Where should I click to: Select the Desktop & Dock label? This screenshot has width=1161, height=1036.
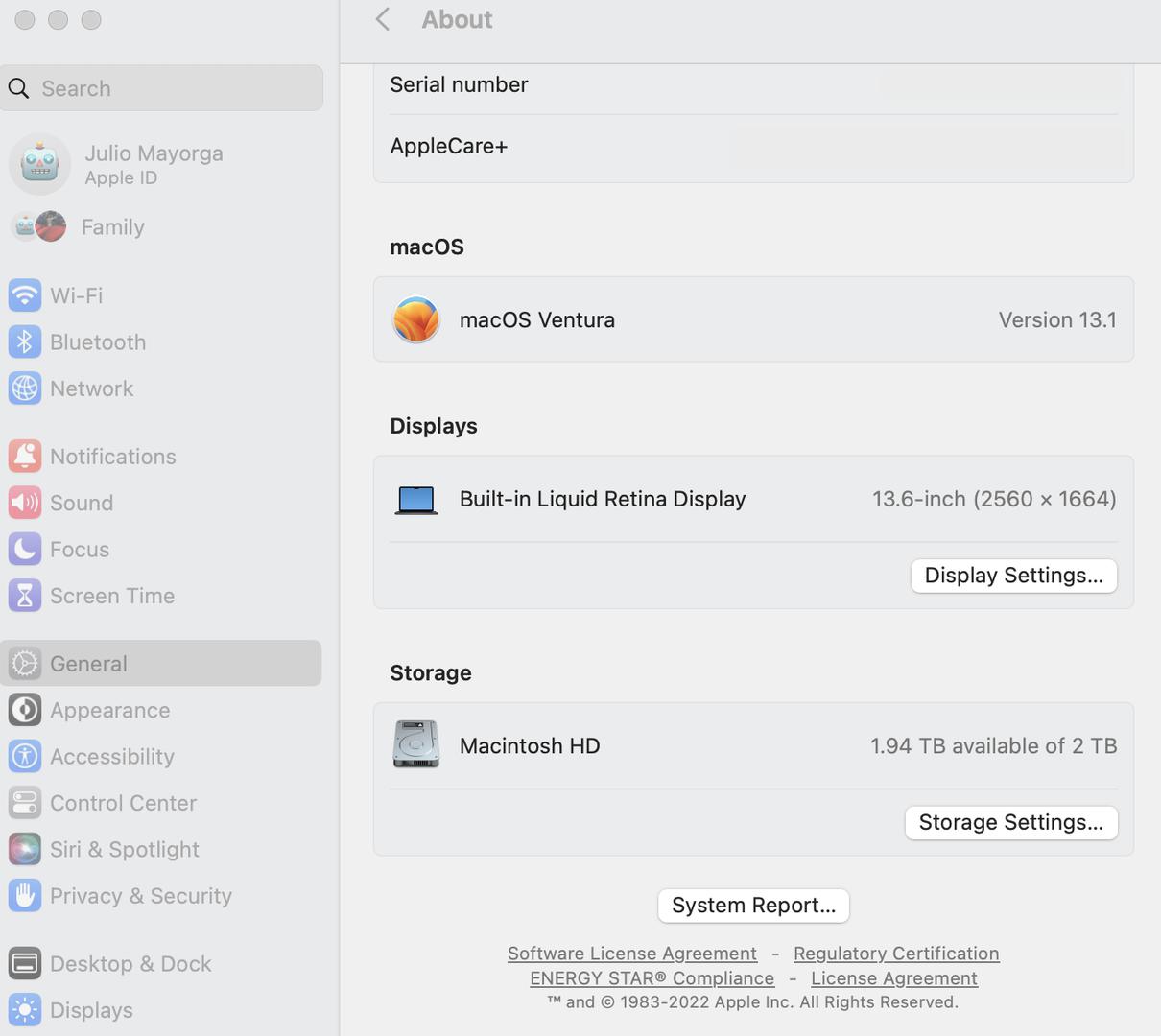130,964
